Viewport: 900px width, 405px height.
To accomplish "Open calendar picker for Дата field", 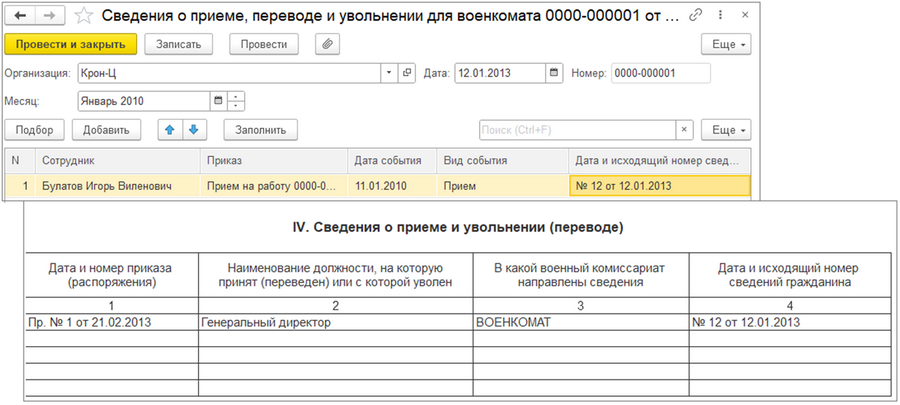I will click(x=554, y=73).
